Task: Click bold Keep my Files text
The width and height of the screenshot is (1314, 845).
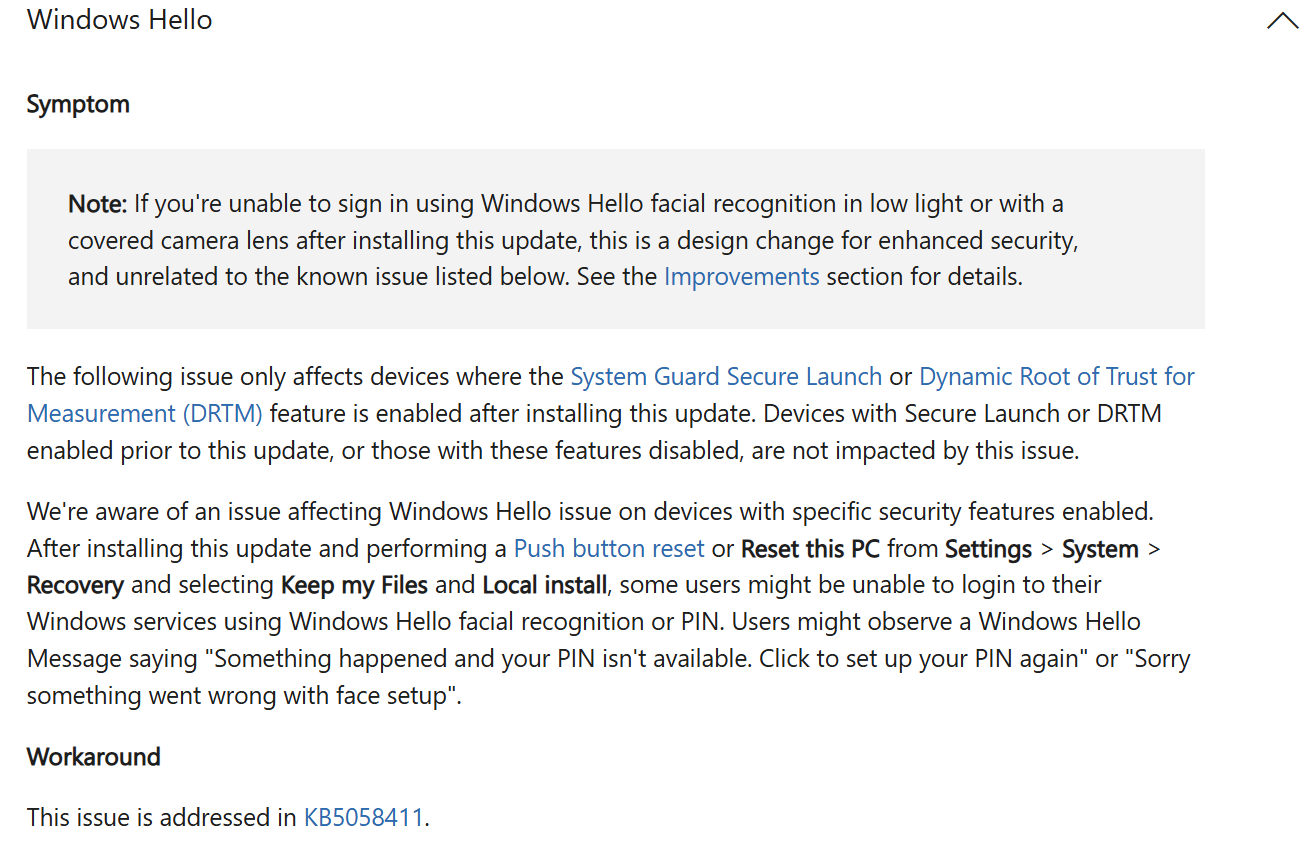Action: pos(354,585)
